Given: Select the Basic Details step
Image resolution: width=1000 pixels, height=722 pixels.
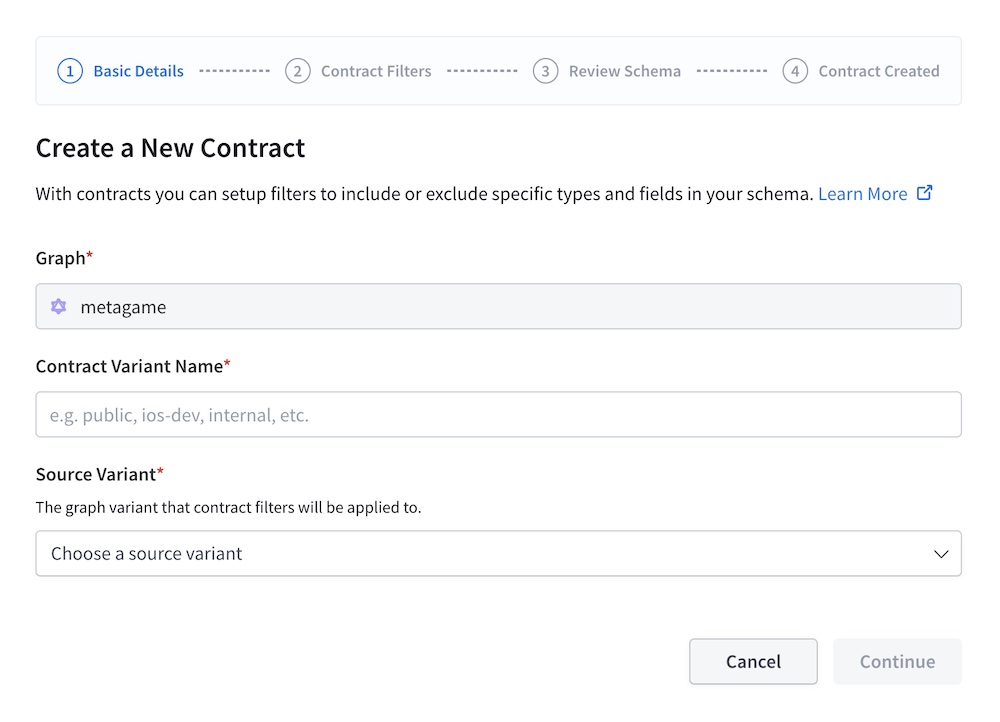Looking at the screenshot, I should pyautogui.click(x=137, y=71).
